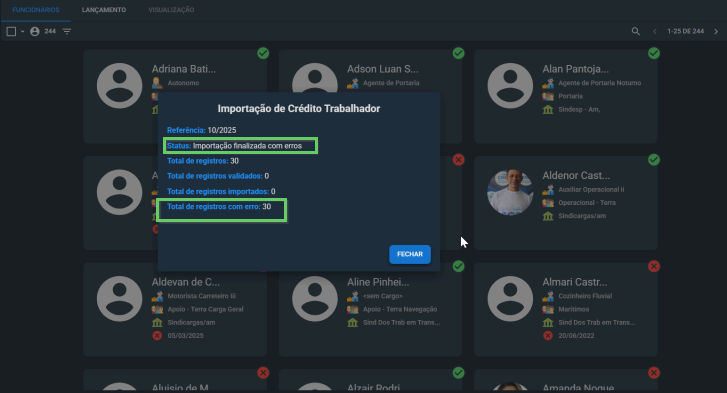727x393 pixels.
Task: Click green check badge on Aldenor Cast card
Action: (x=654, y=160)
